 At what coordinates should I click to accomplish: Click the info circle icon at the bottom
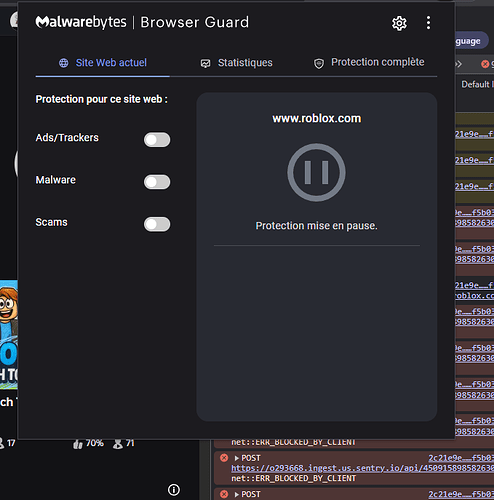click(174, 490)
